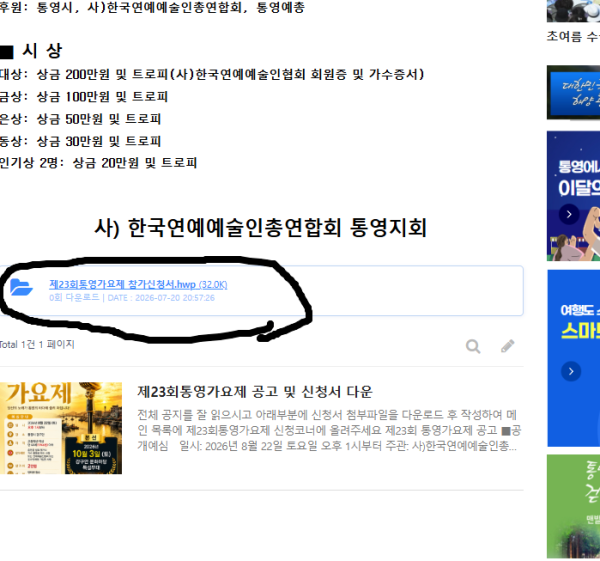Open the board search magnifier icon

(473, 346)
